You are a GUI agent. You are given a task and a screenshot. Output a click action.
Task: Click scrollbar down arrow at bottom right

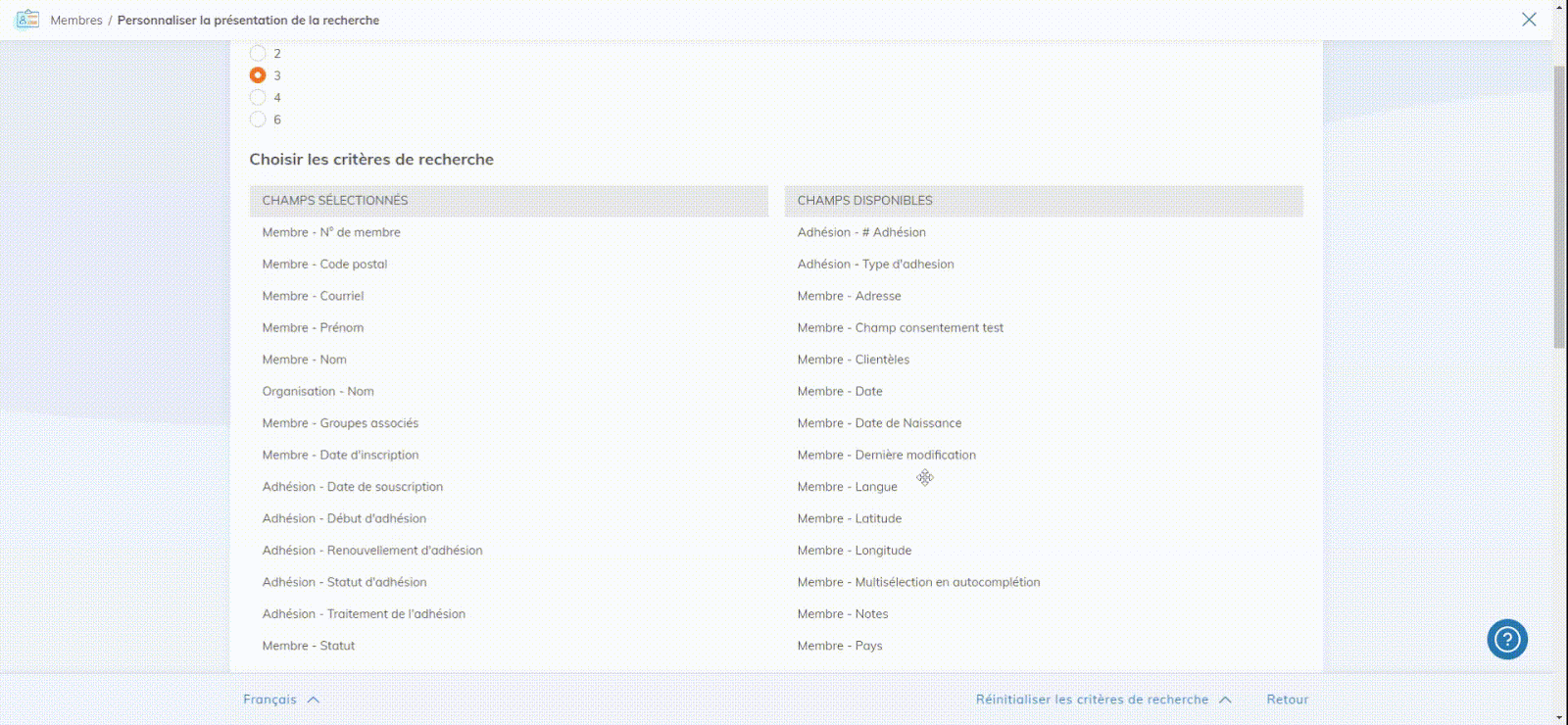pyautogui.click(x=1559, y=717)
